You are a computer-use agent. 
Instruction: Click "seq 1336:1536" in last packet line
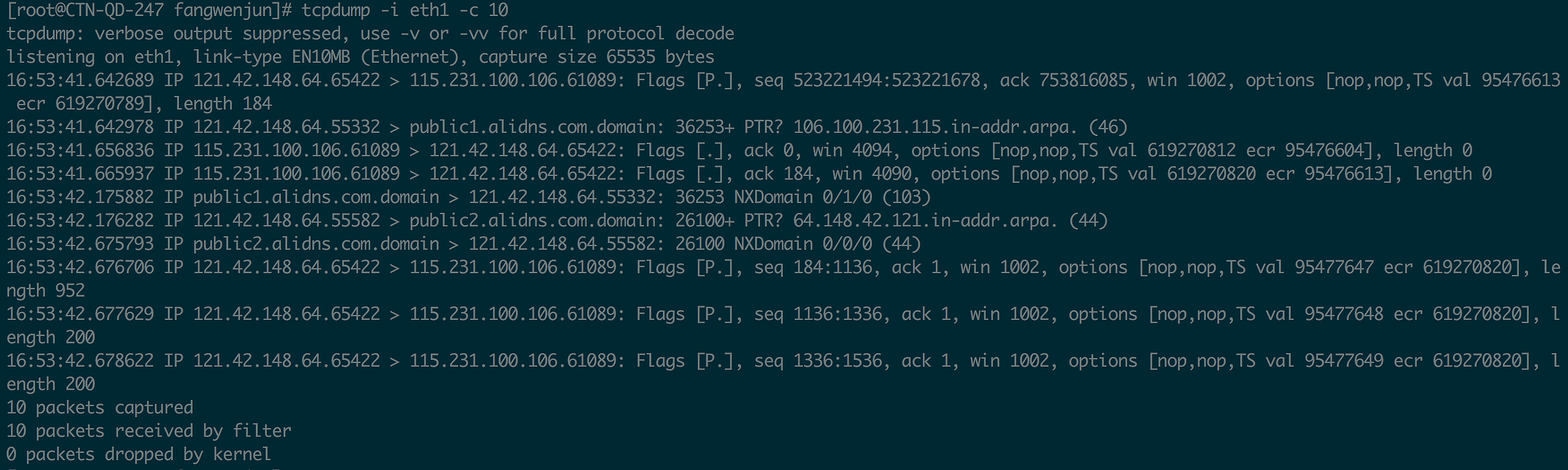(x=818, y=360)
